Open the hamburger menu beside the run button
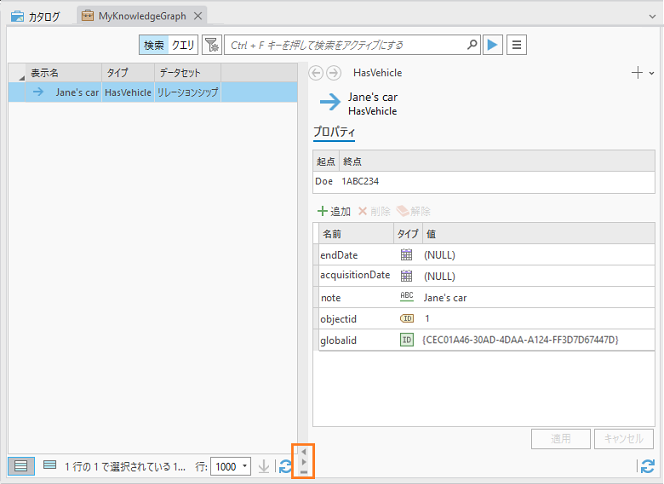Viewport: 664px width, 484px height. 516,45
